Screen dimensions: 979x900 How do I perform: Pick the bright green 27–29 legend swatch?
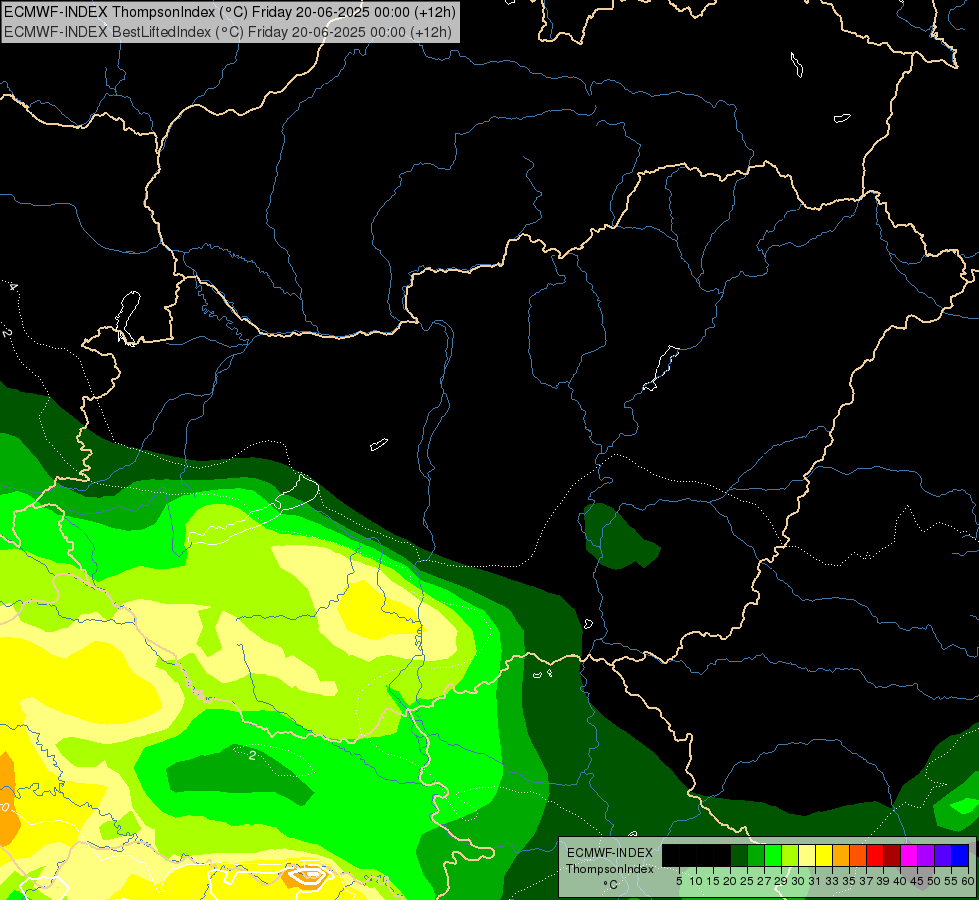[x=773, y=855]
